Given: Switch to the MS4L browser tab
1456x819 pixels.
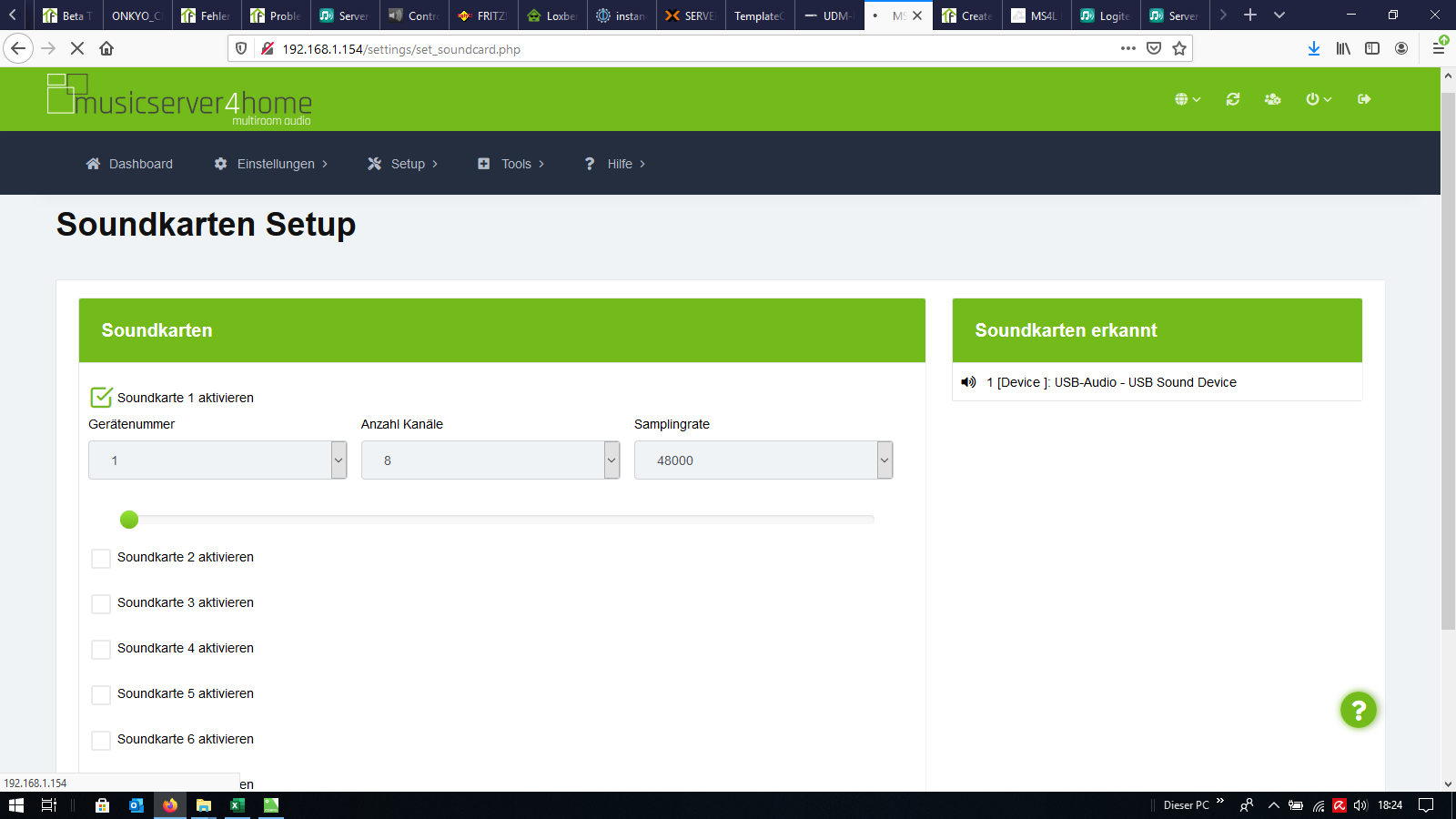Looking at the screenshot, I should click(x=1036, y=15).
